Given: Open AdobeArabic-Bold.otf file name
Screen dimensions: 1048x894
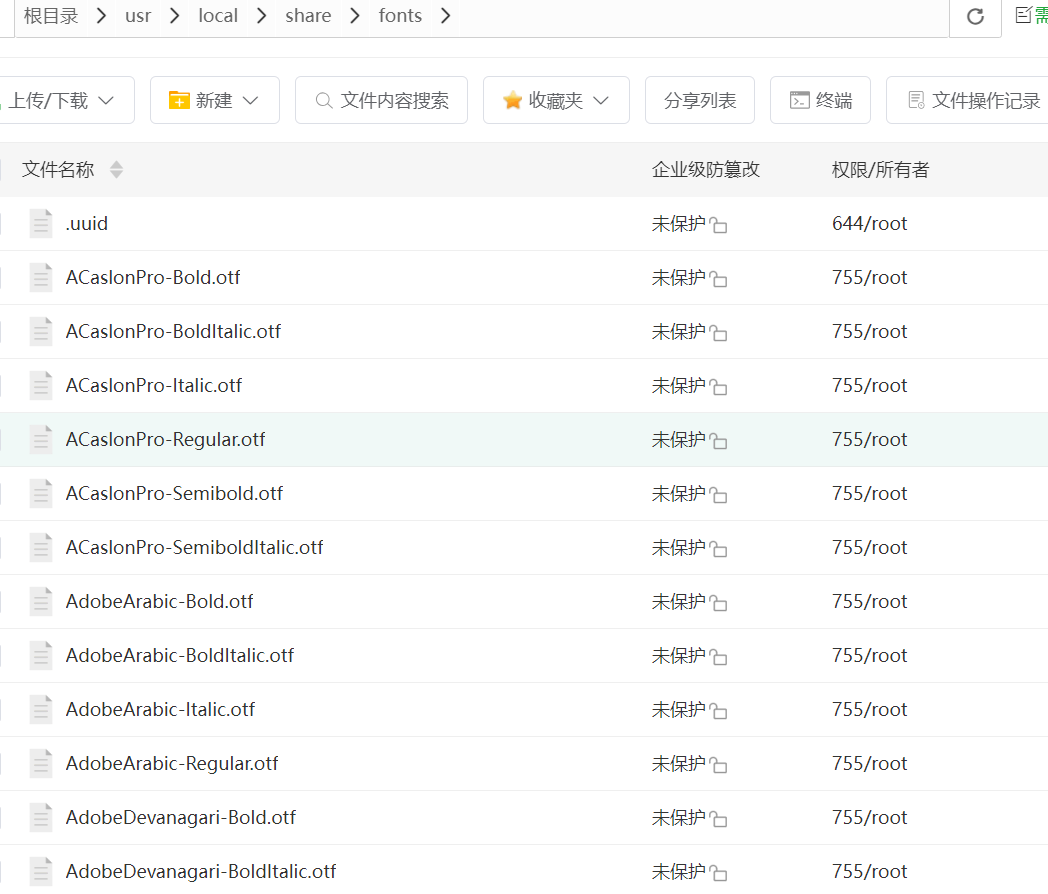Looking at the screenshot, I should coord(159,602).
